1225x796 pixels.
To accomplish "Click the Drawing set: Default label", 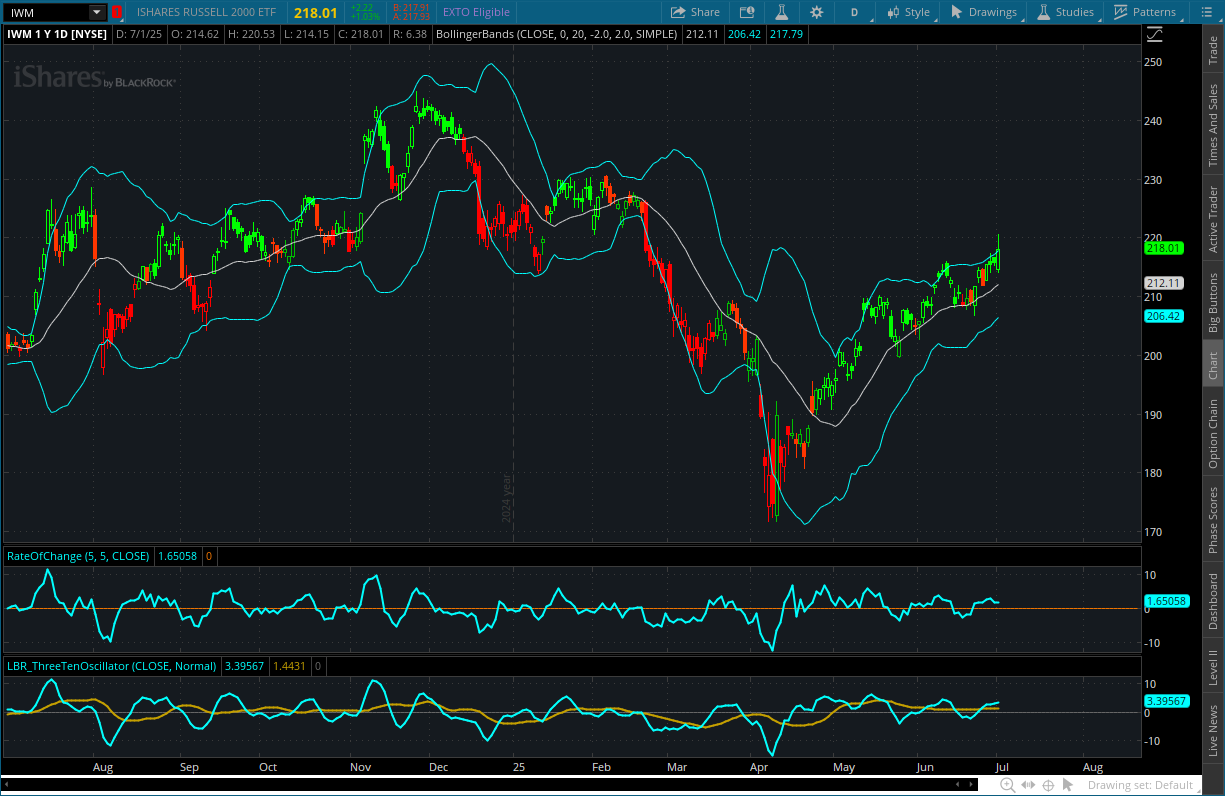I will coord(1140,785).
